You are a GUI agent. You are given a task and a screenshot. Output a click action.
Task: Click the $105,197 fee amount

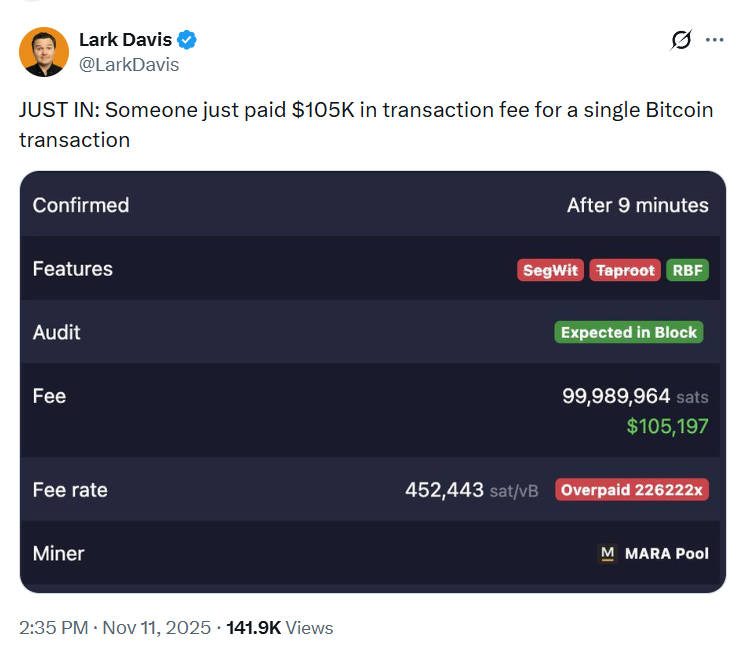pos(667,426)
